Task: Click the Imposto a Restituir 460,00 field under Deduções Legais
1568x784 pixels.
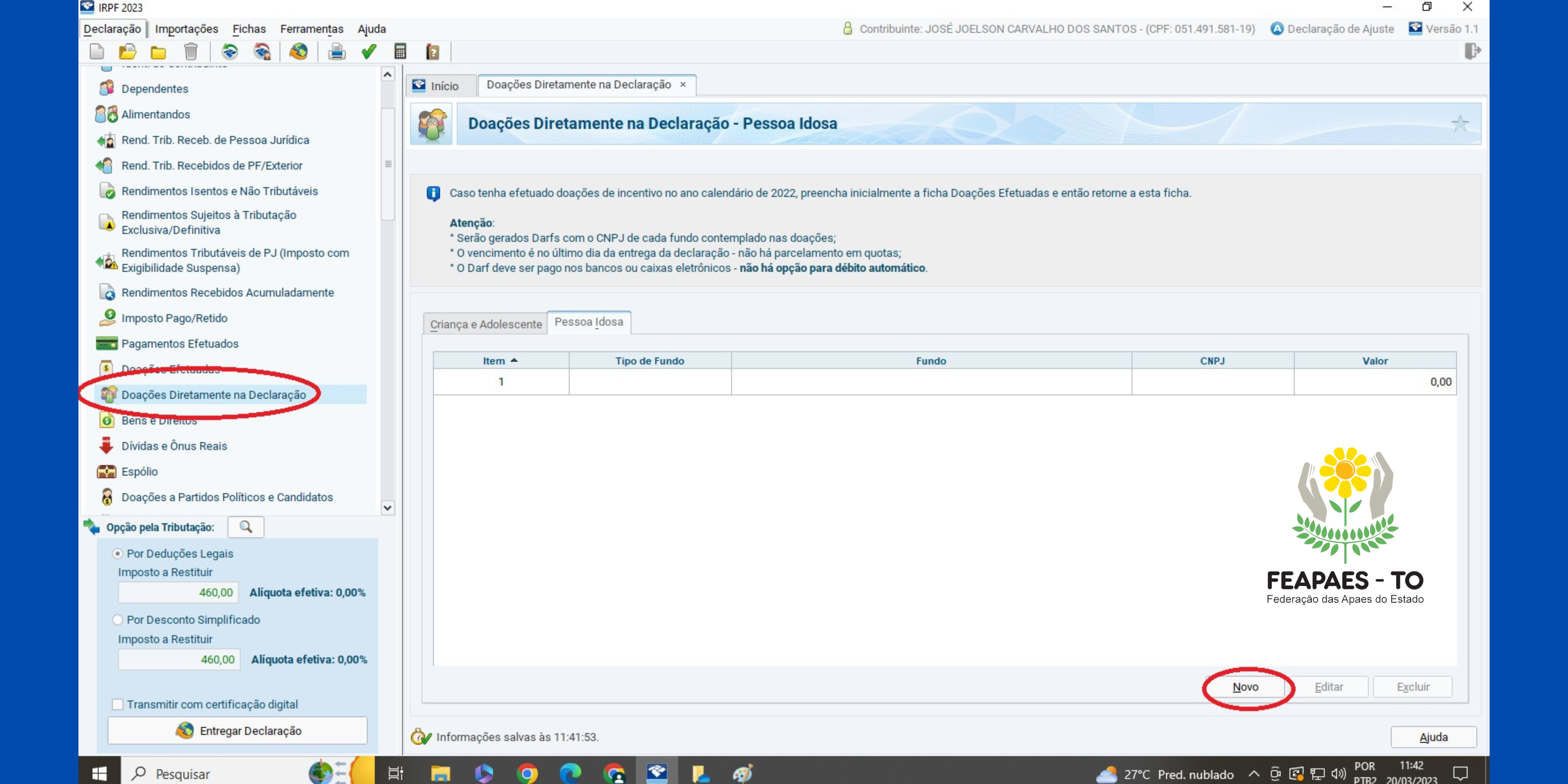Action: pyautogui.click(x=178, y=592)
